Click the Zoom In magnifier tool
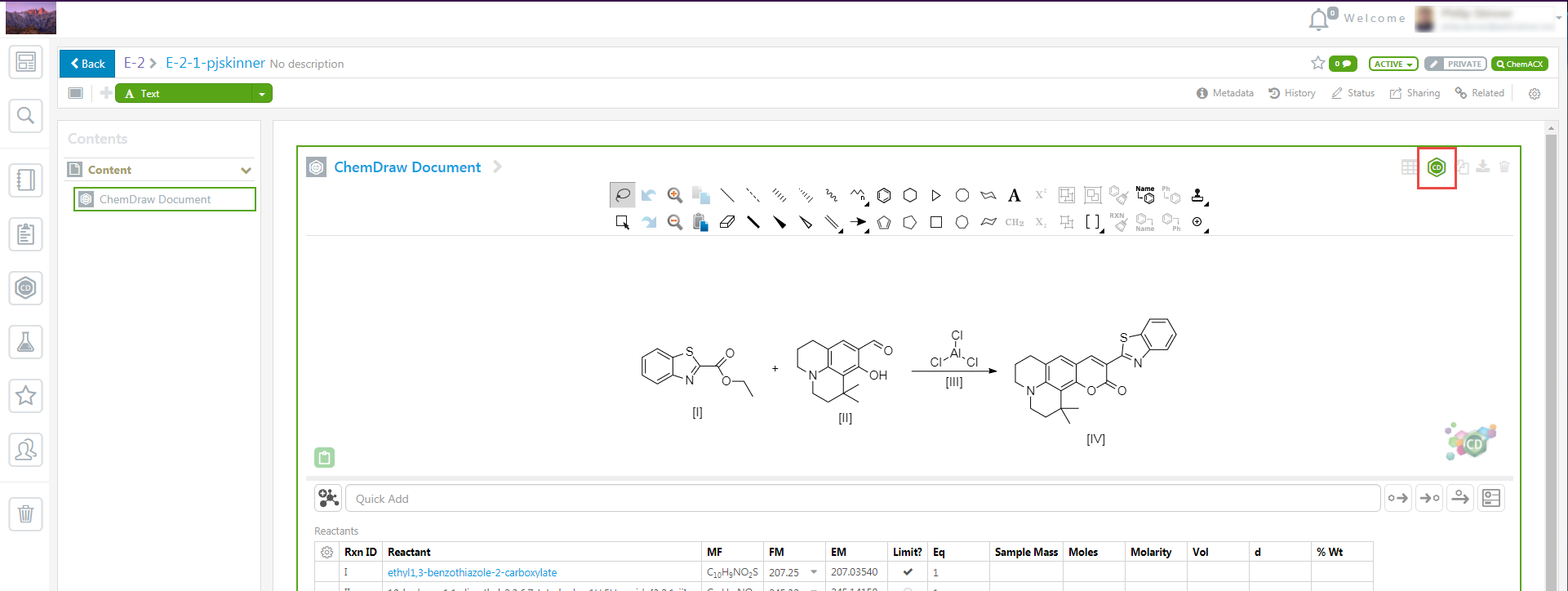This screenshot has height=591, width=1568. (x=674, y=195)
